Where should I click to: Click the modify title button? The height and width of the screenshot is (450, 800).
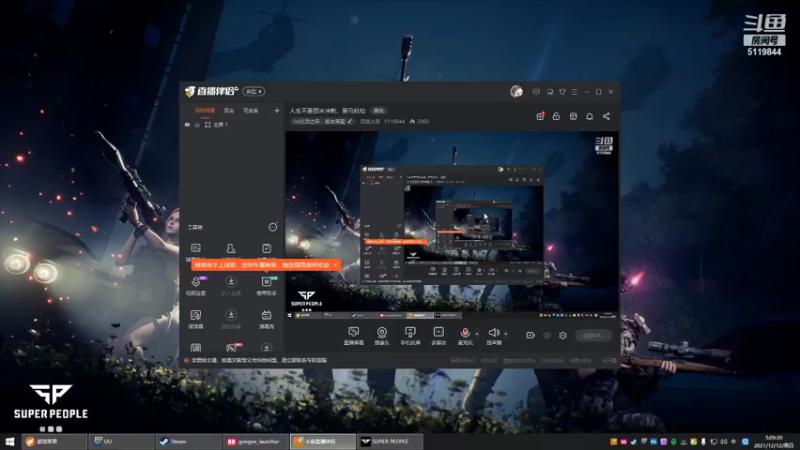[379, 111]
